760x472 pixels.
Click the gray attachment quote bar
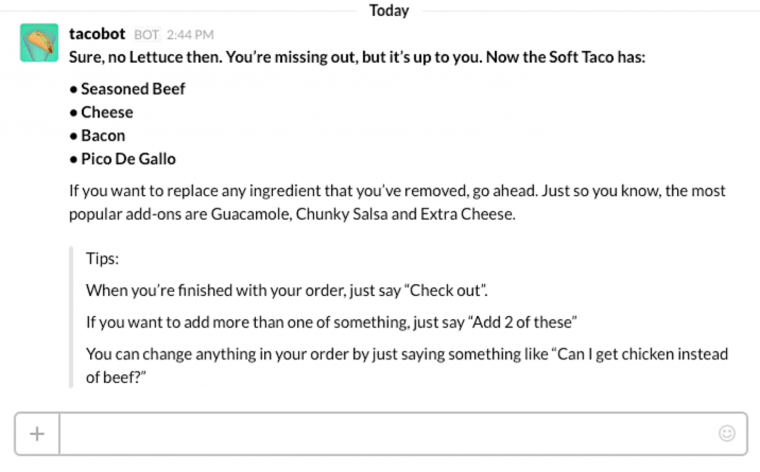(x=71, y=317)
